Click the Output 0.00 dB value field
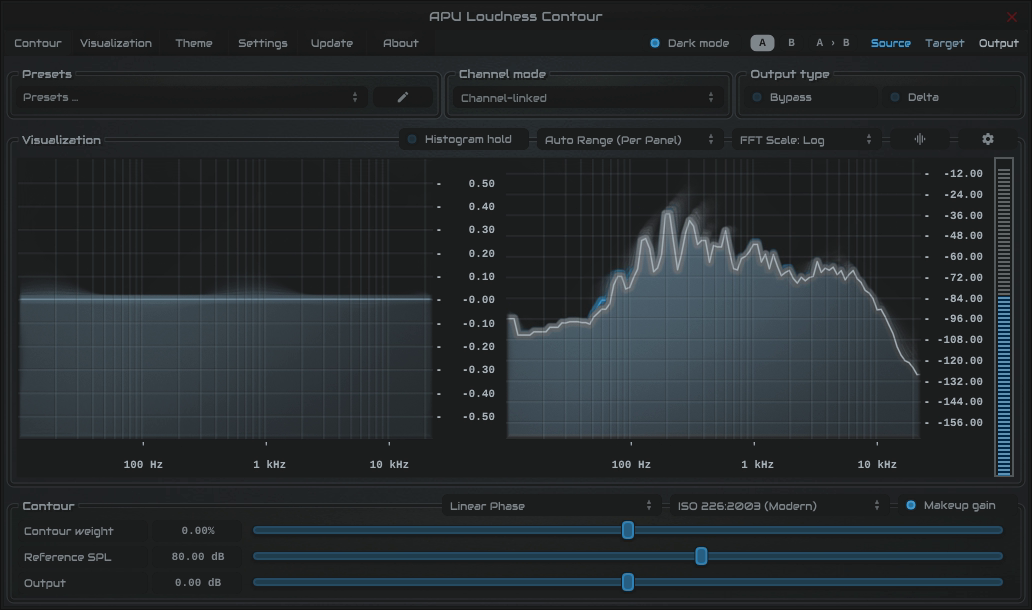 point(197,582)
